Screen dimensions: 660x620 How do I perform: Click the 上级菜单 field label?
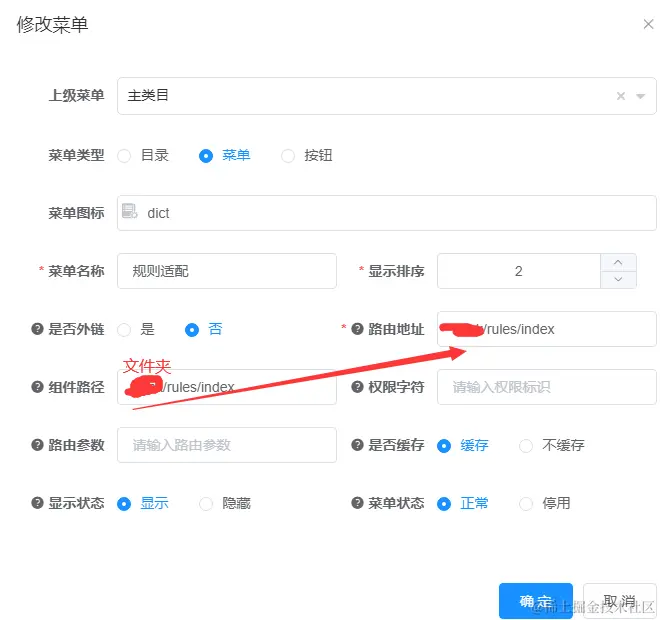coord(76,96)
